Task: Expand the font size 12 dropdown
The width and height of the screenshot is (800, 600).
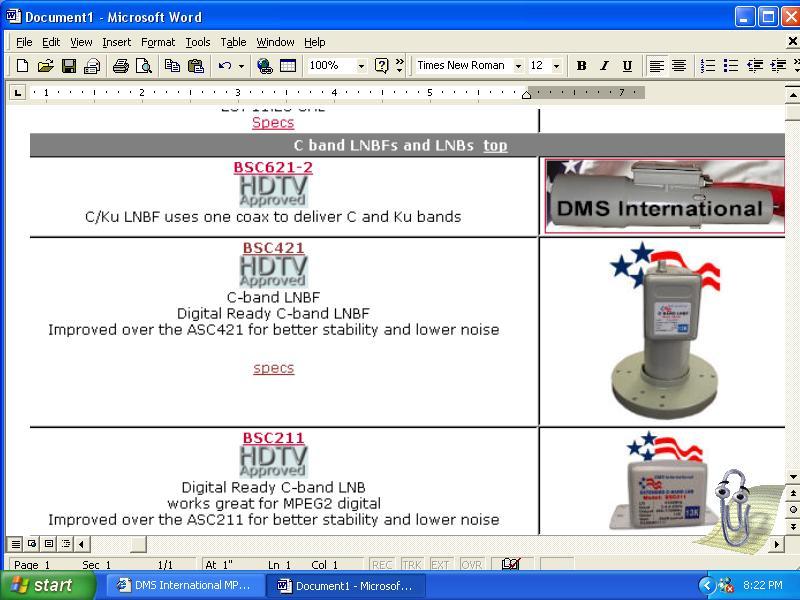Action: (x=556, y=66)
